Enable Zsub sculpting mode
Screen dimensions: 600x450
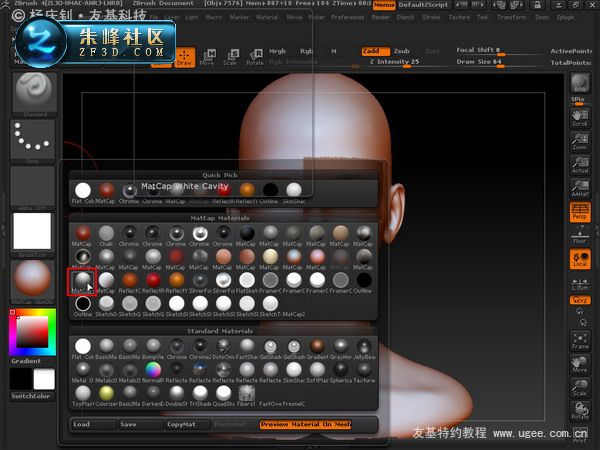click(x=402, y=51)
